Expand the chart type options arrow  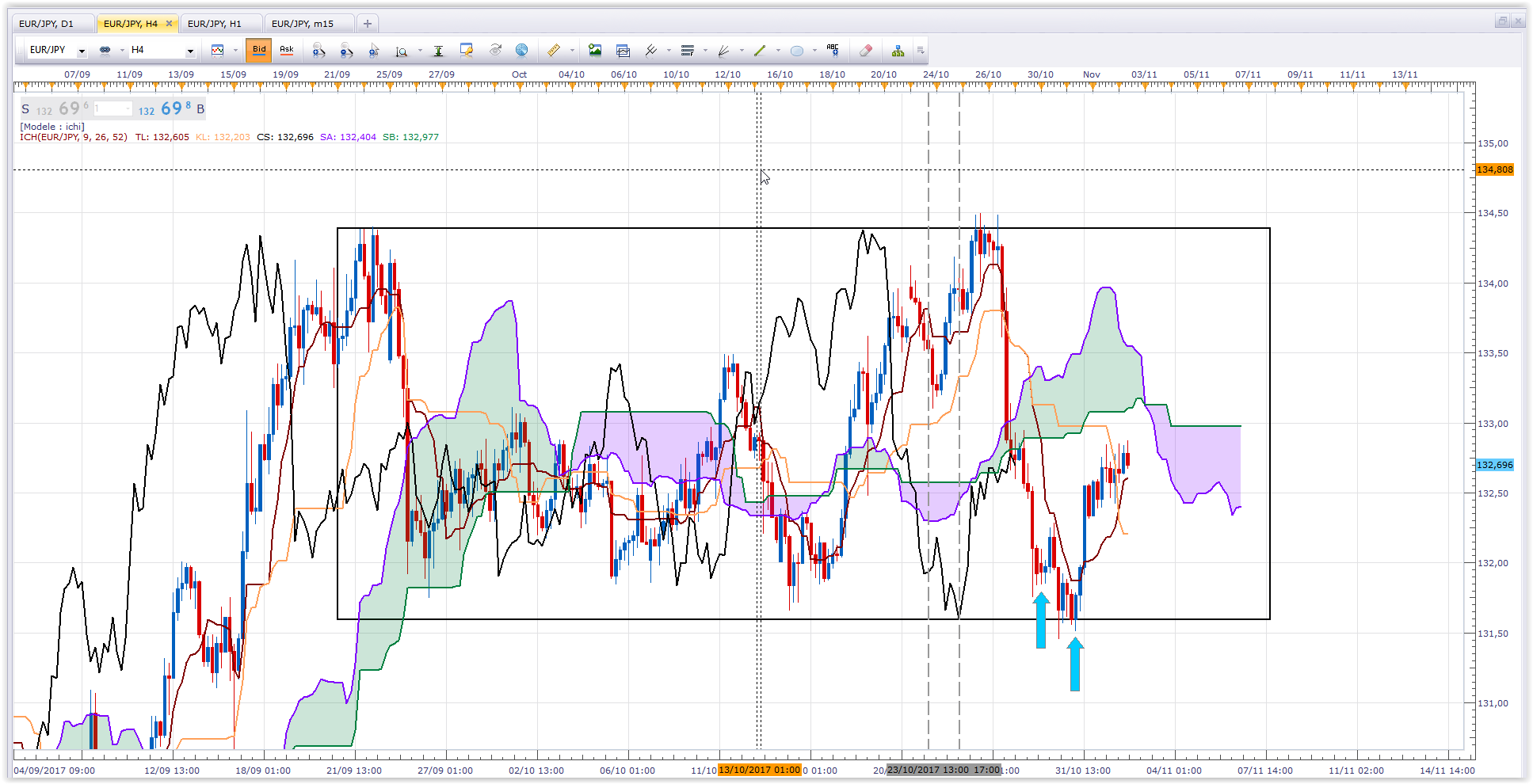[x=235, y=51]
